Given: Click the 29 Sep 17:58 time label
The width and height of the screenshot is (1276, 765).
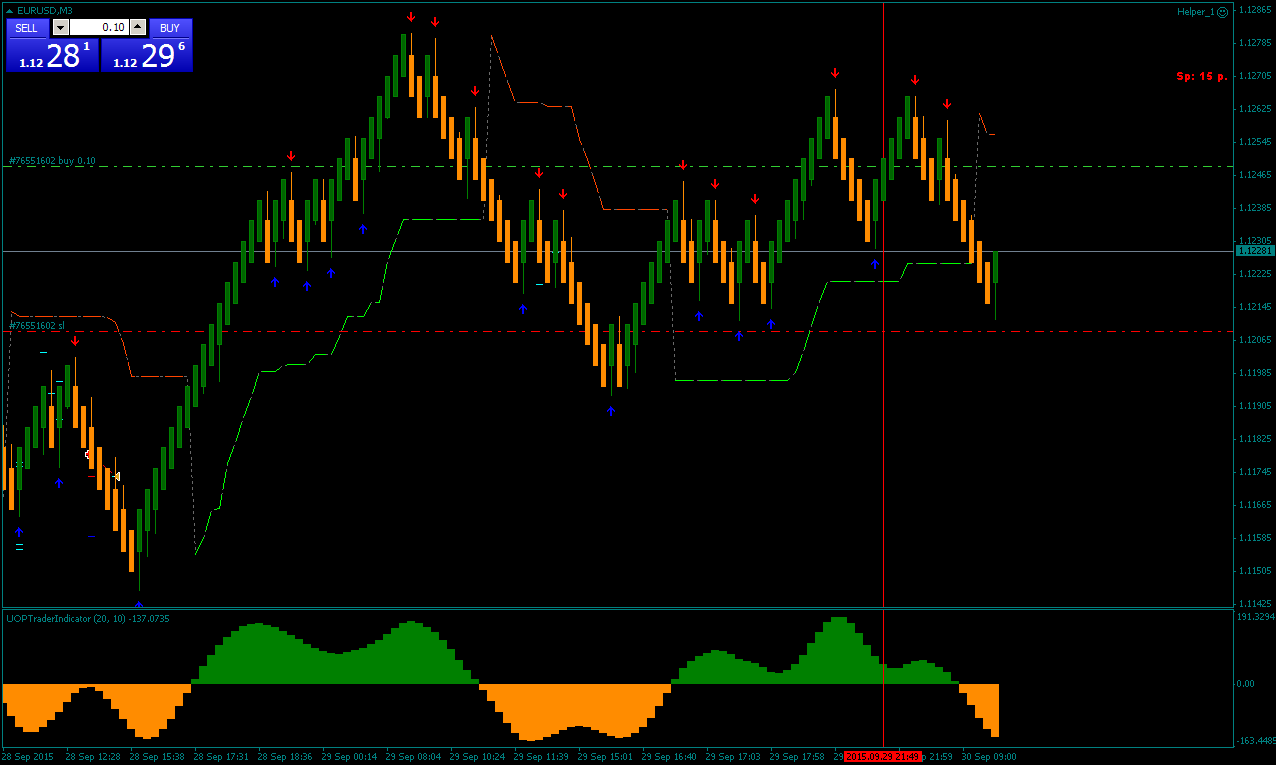Looking at the screenshot, I should coord(797,757).
